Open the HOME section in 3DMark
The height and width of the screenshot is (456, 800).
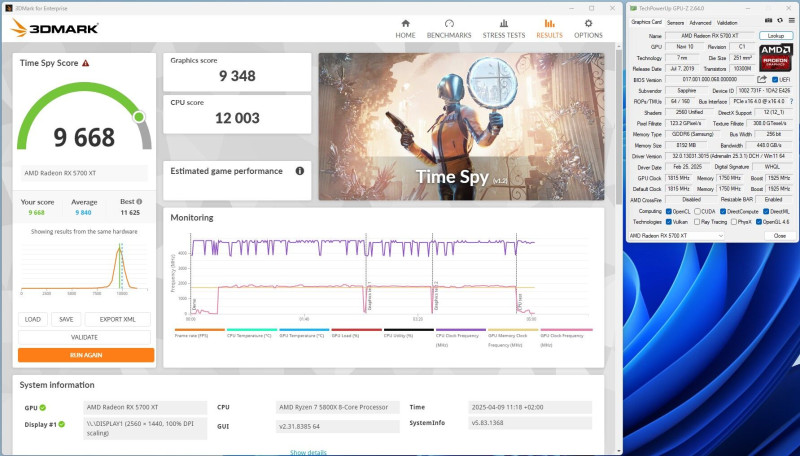tap(405, 29)
